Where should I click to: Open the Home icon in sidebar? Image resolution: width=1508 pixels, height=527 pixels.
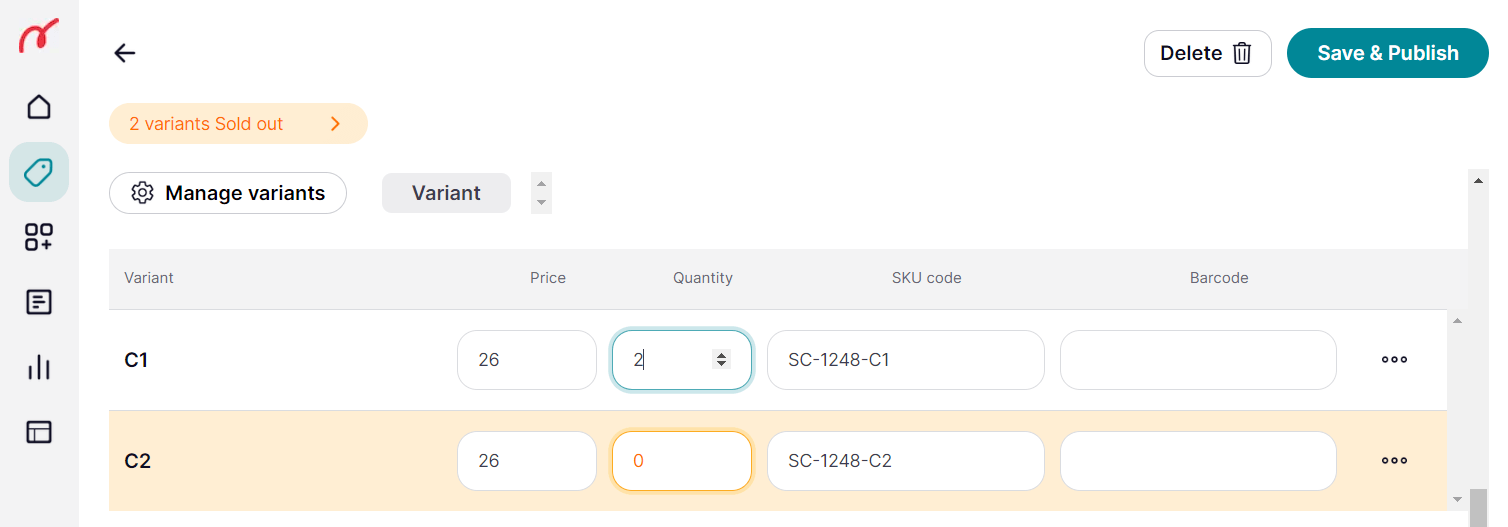coord(39,106)
